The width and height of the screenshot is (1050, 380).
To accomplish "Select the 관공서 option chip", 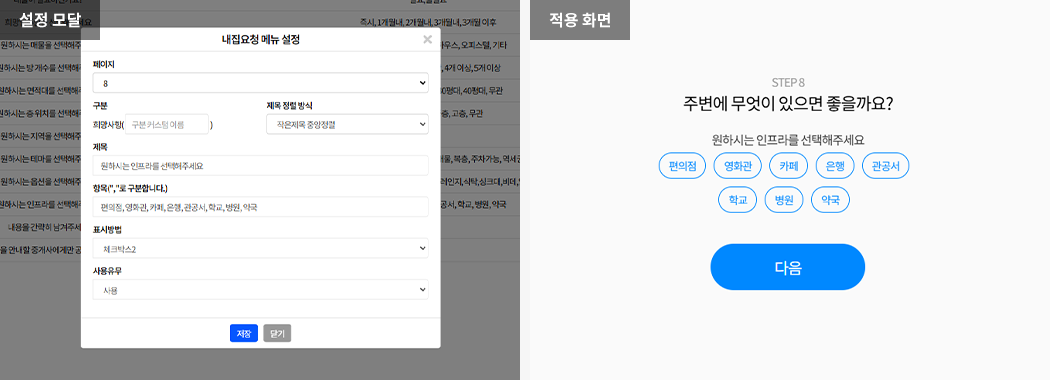I will tap(885, 166).
